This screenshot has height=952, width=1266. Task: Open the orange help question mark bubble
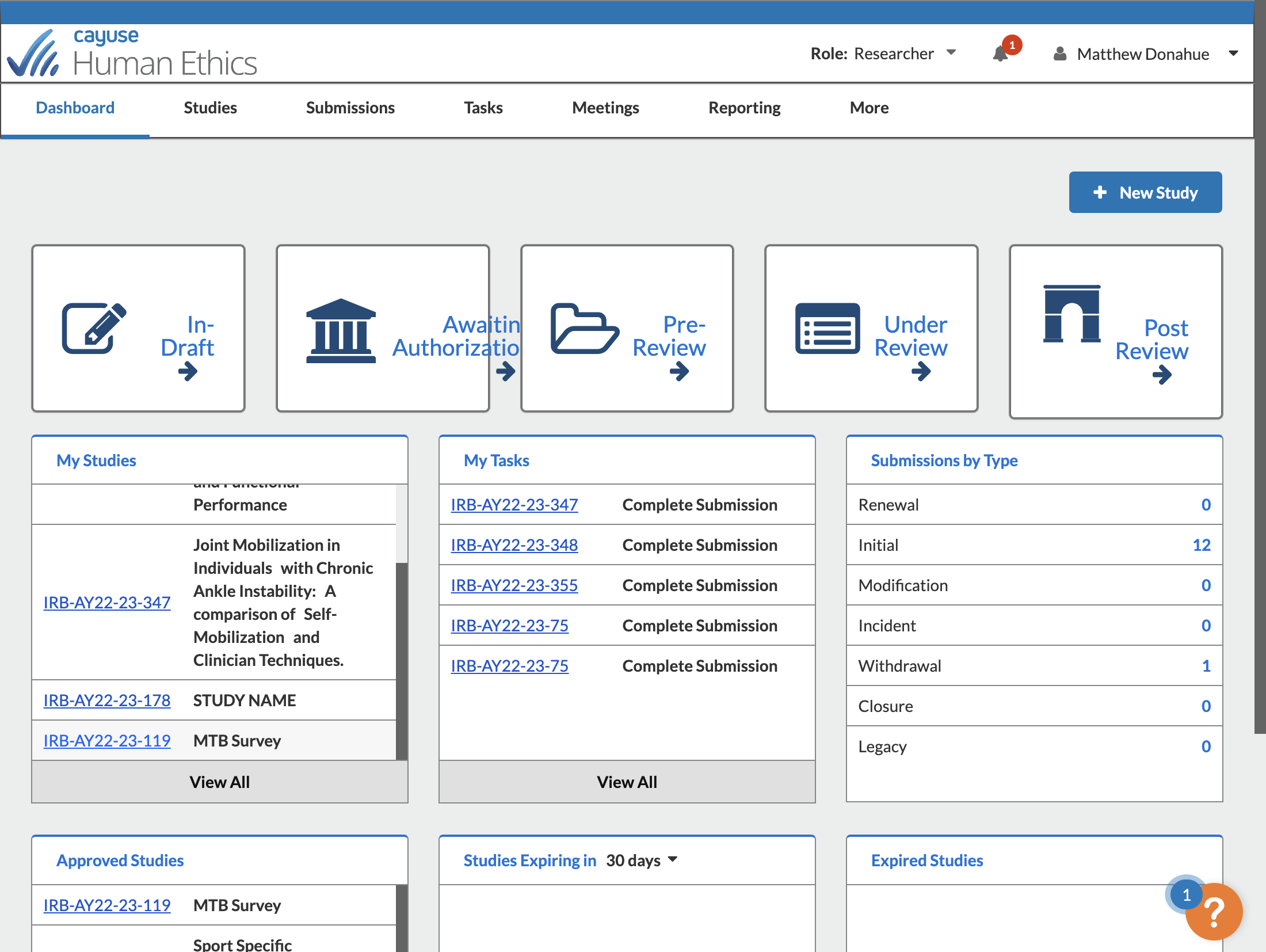click(1214, 912)
